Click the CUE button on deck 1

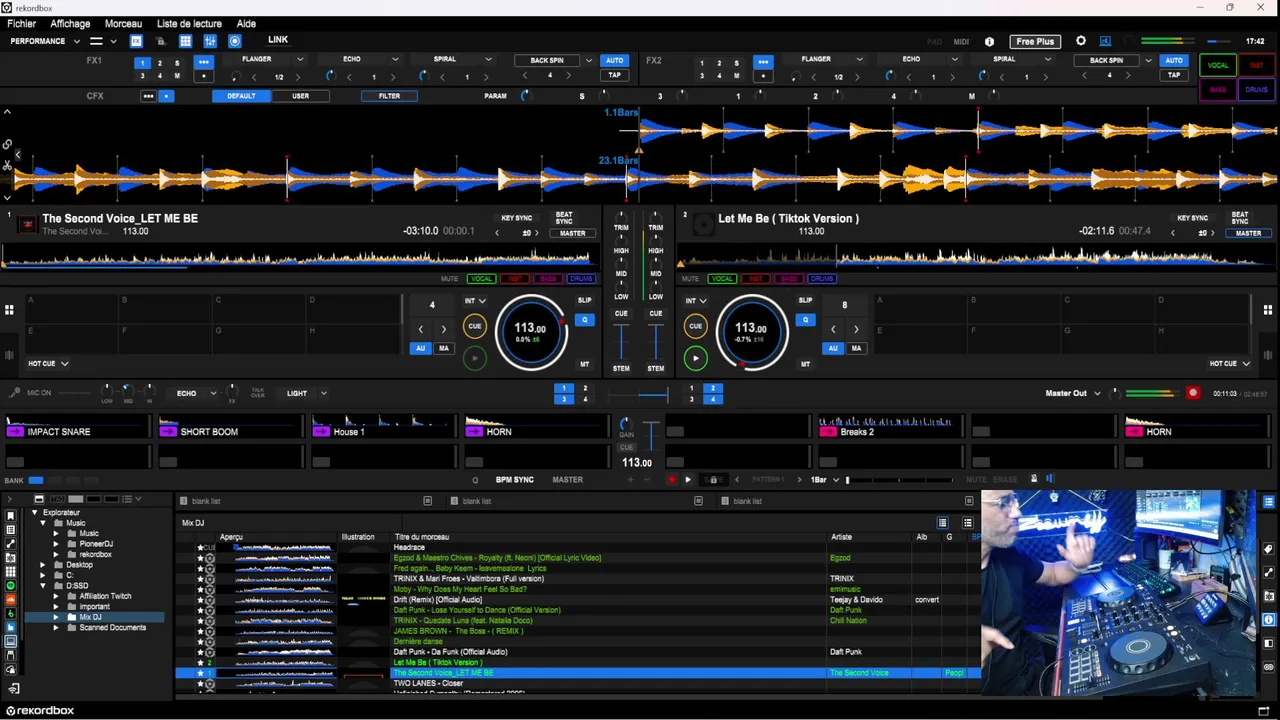pos(475,326)
